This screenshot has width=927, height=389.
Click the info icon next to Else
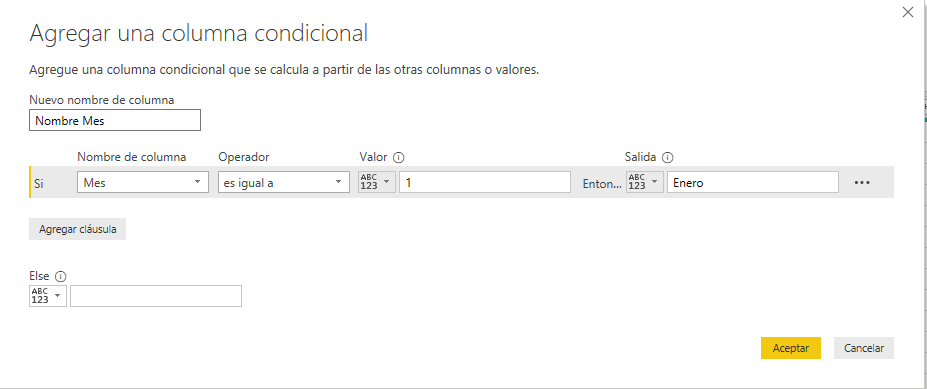tap(60, 276)
